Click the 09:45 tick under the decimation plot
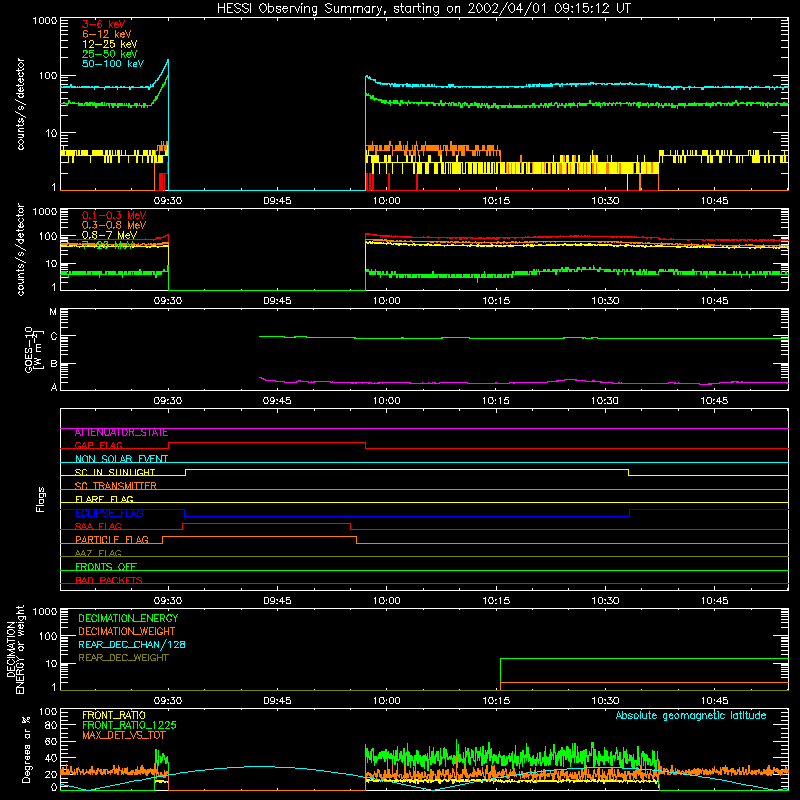 pos(277,701)
